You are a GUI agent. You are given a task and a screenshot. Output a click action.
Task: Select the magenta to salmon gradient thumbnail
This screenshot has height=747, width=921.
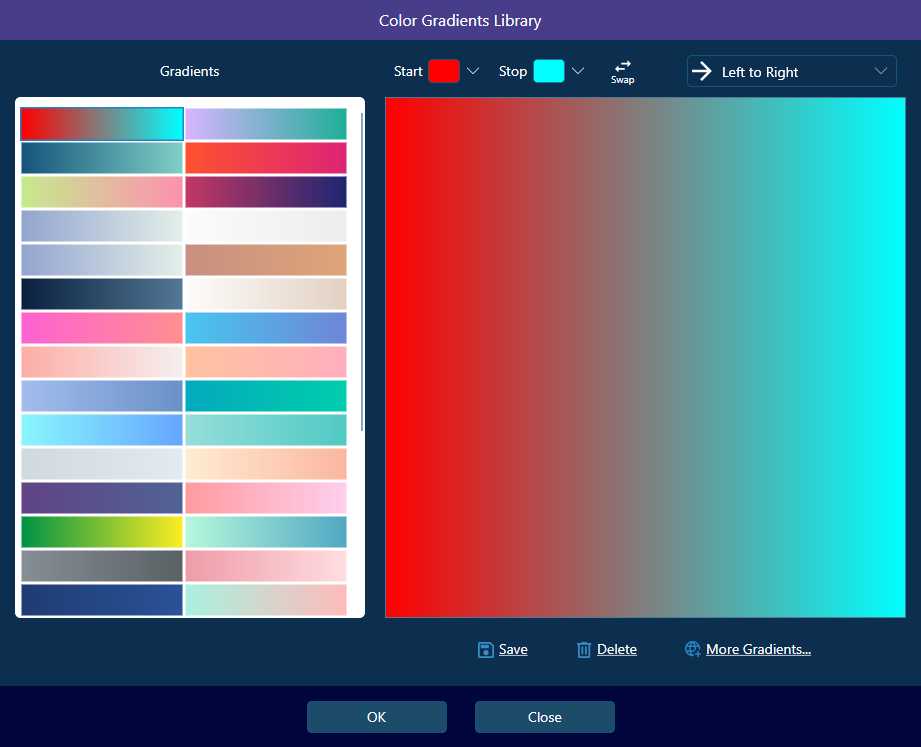(102, 328)
